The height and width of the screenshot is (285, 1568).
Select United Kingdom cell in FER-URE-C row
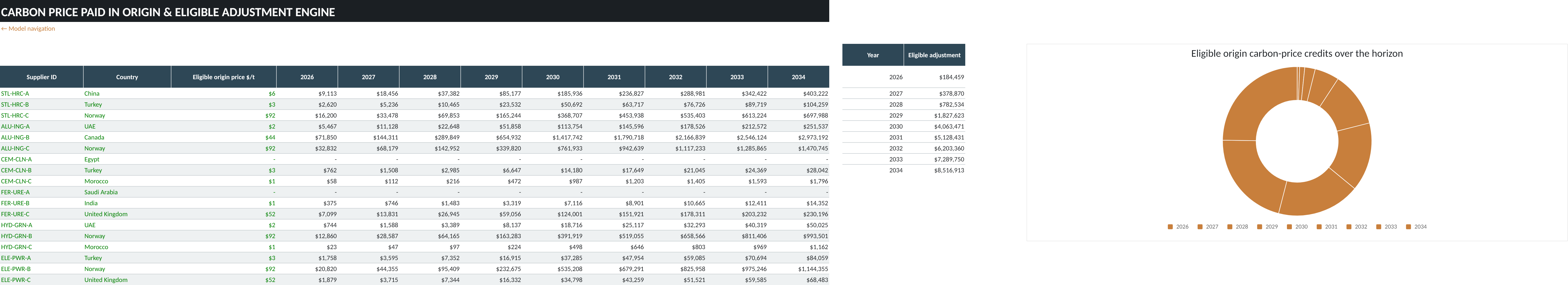[127, 214]
